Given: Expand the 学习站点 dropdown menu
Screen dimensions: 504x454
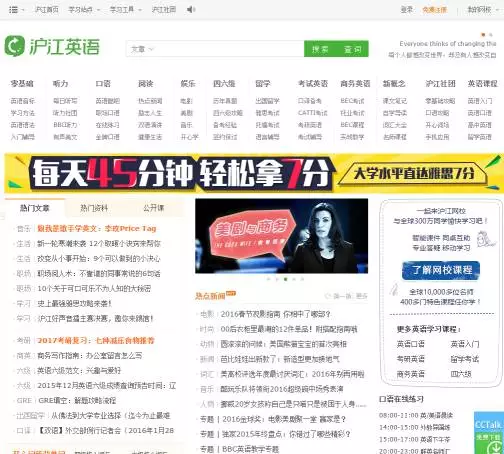Looking at the screenshot, I should pos(84,10).
